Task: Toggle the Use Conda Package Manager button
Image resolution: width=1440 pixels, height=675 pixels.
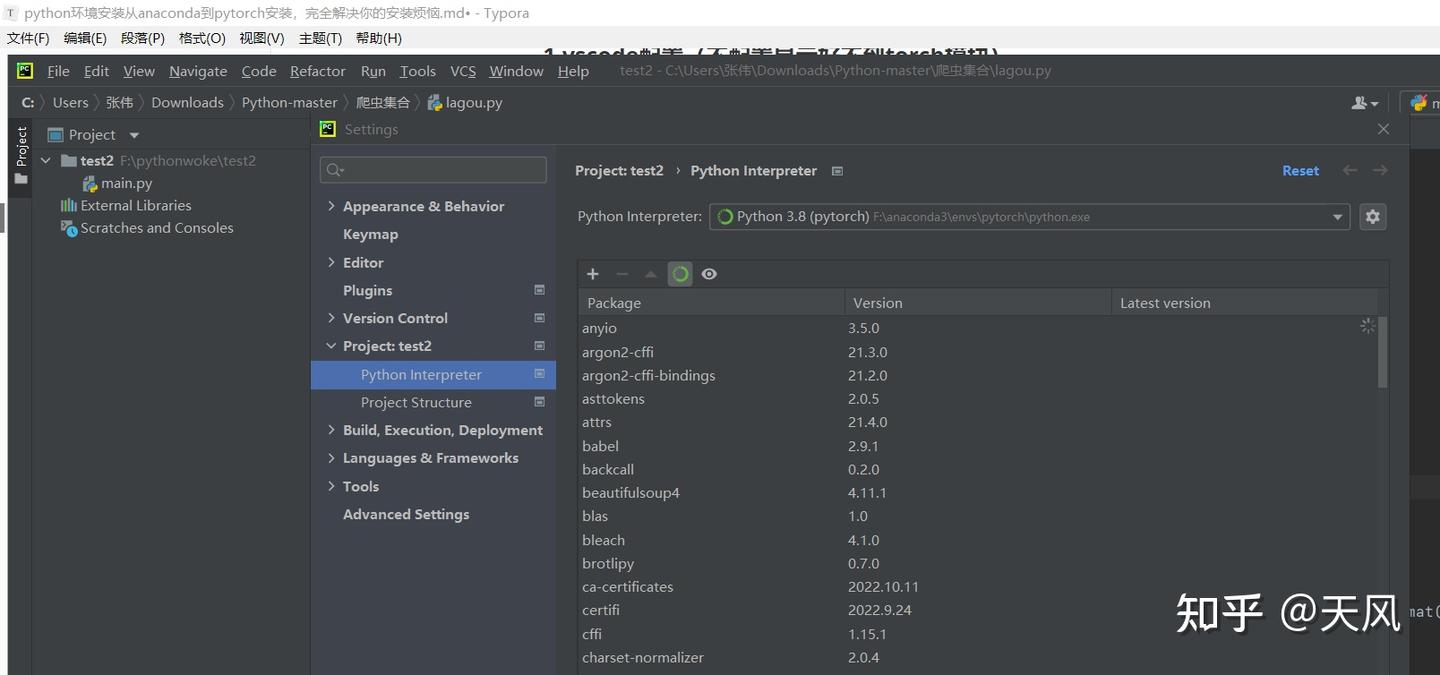Action: tap(680, 273)
